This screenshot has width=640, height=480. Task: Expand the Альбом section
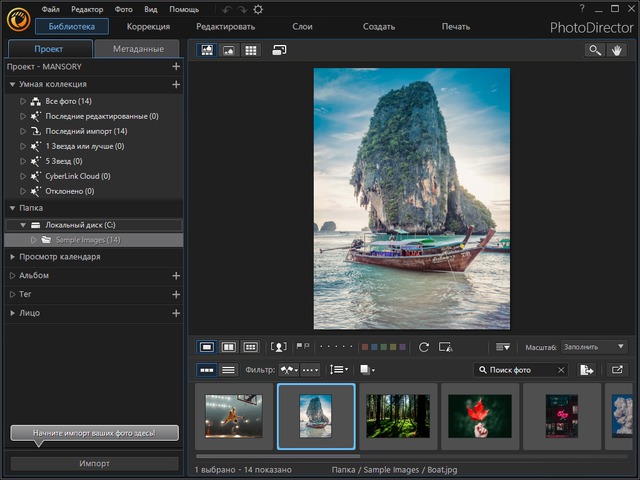point(12,275)
